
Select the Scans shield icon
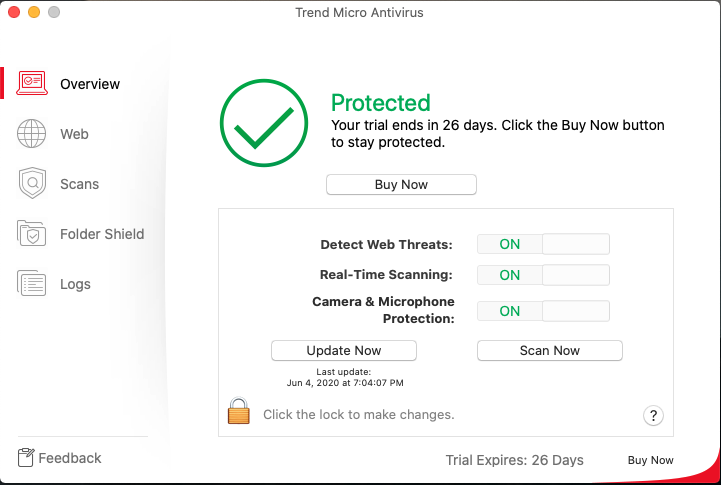point(32,184)
